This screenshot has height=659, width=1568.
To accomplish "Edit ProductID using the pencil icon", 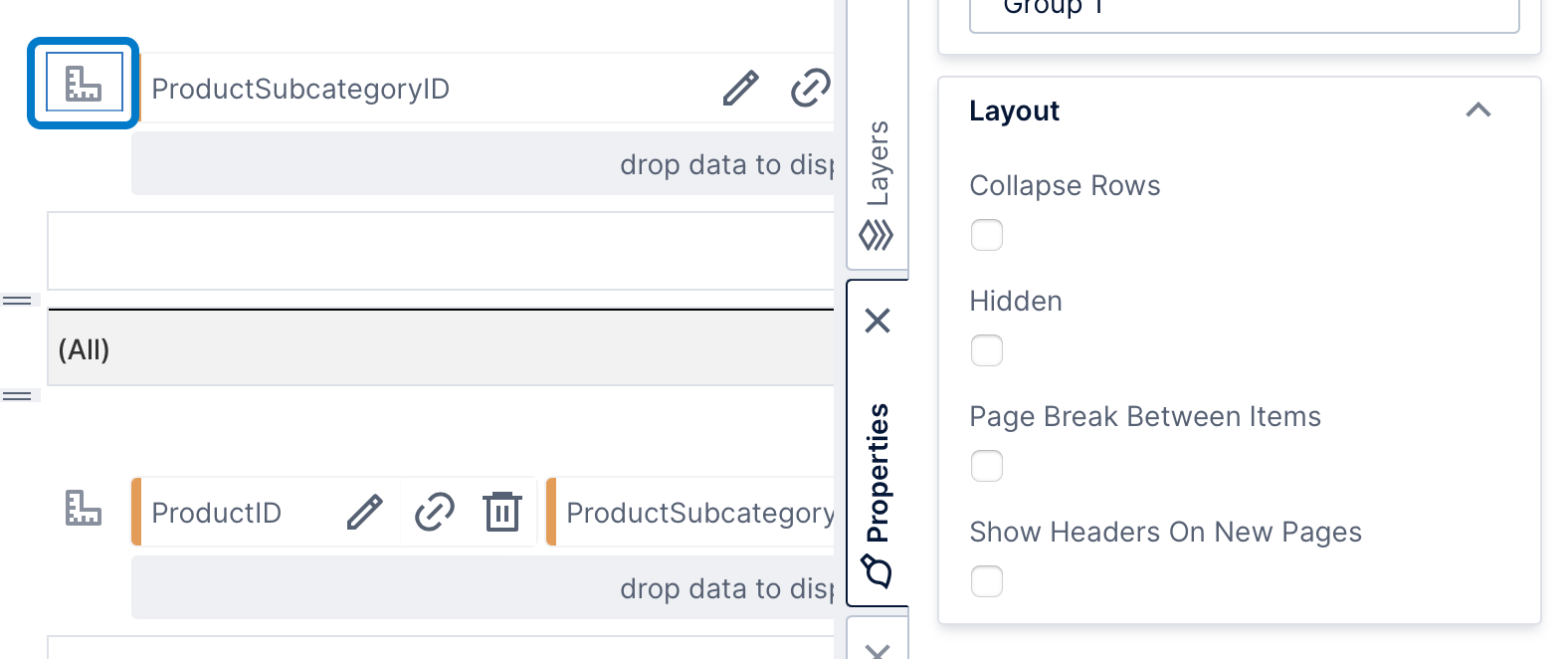I will point(365,512).
